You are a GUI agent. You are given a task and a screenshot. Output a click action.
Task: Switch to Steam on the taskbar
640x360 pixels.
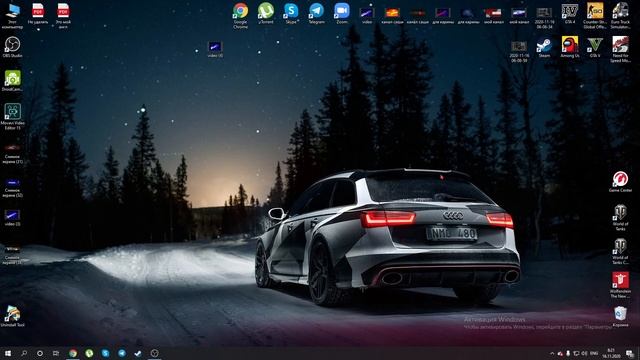[138, 353]
